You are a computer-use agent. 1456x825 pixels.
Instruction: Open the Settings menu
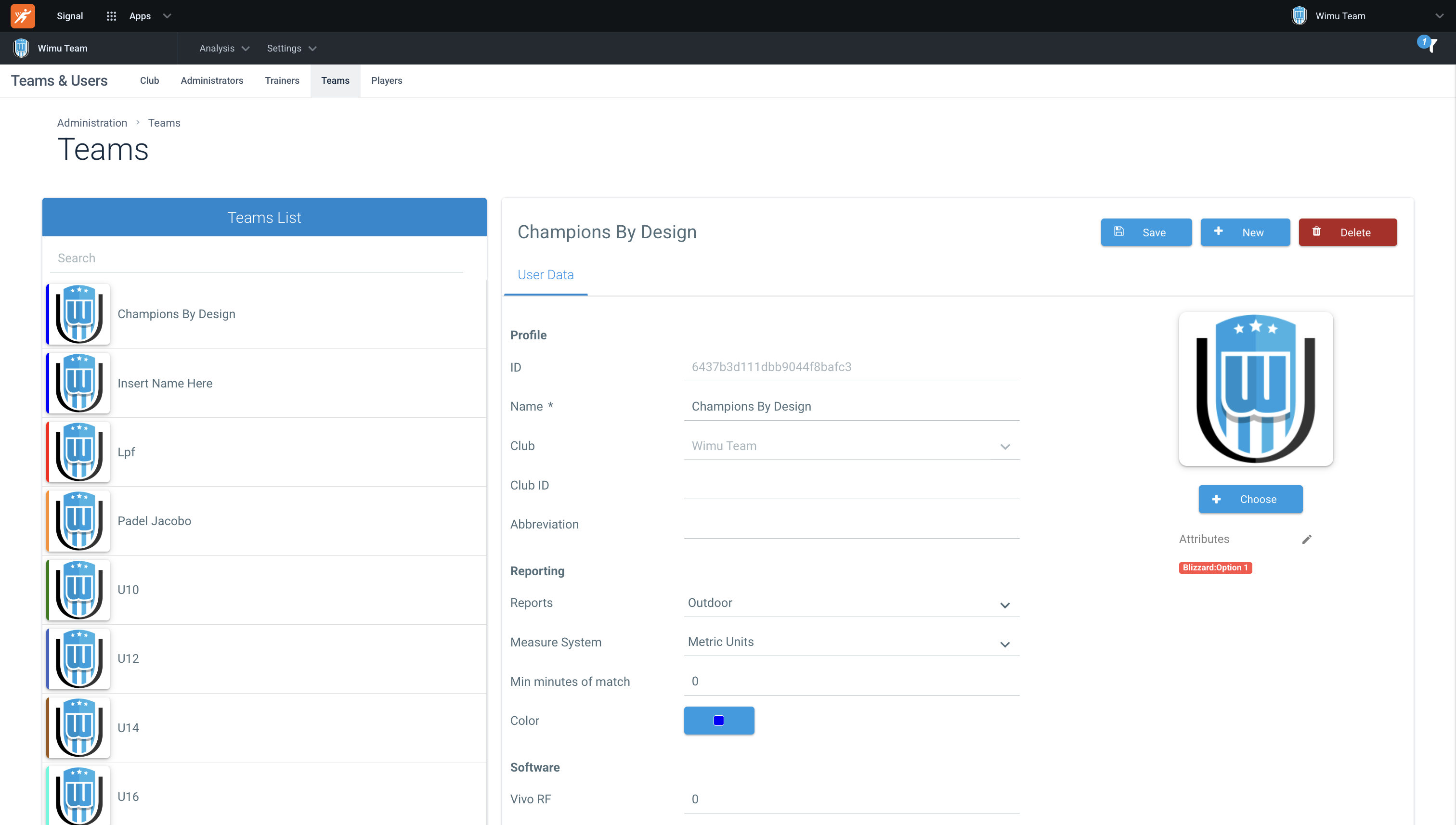pyautogui.click(x=291, y=48)
